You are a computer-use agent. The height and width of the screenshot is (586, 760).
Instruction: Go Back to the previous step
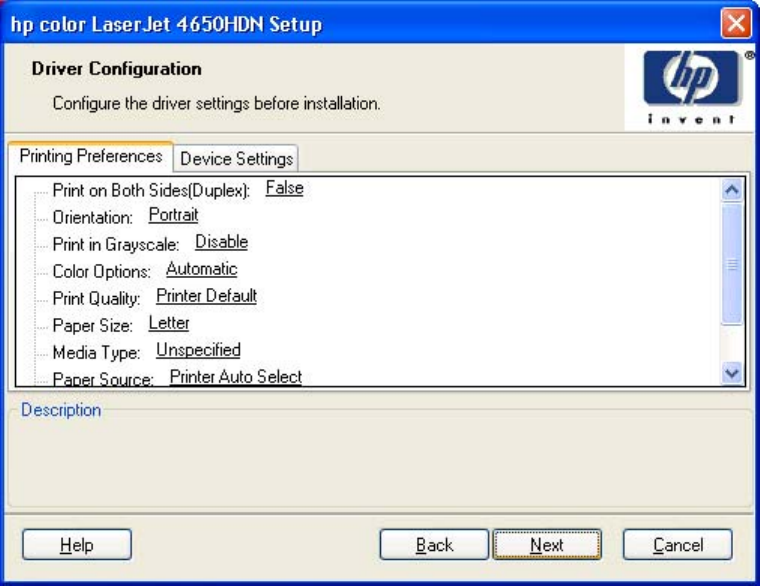click(434, 545)
